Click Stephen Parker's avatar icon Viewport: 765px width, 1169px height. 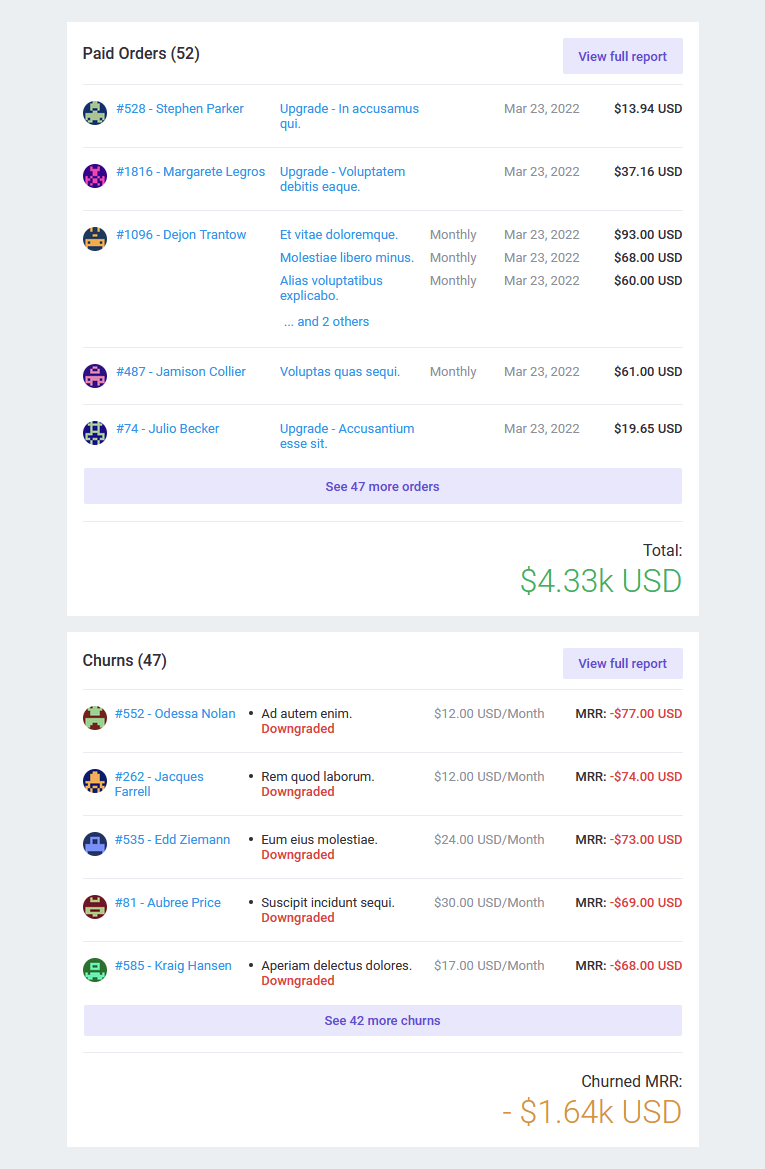point(95,113)
